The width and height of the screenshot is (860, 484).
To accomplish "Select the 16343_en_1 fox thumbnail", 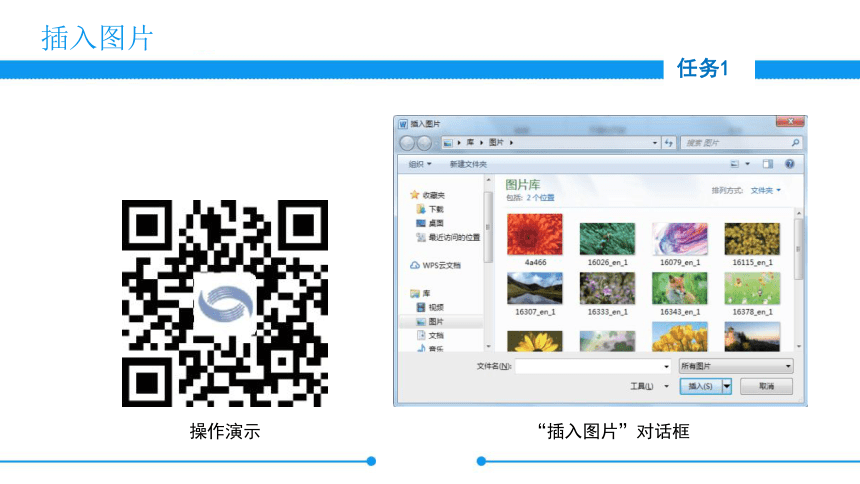I will (x=680, y=288).
